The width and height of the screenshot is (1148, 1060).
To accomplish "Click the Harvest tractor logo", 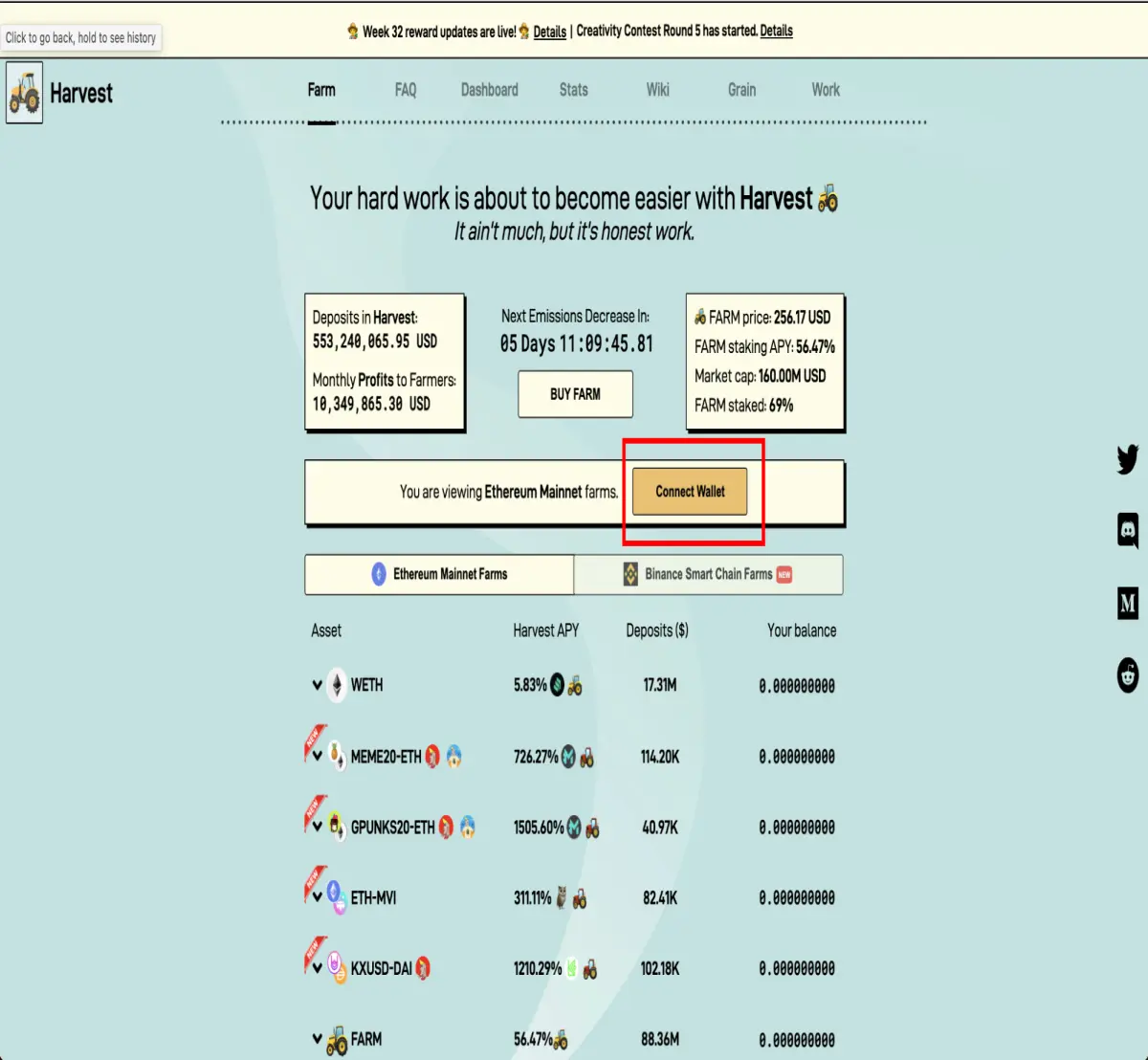I will pos(25,93).
